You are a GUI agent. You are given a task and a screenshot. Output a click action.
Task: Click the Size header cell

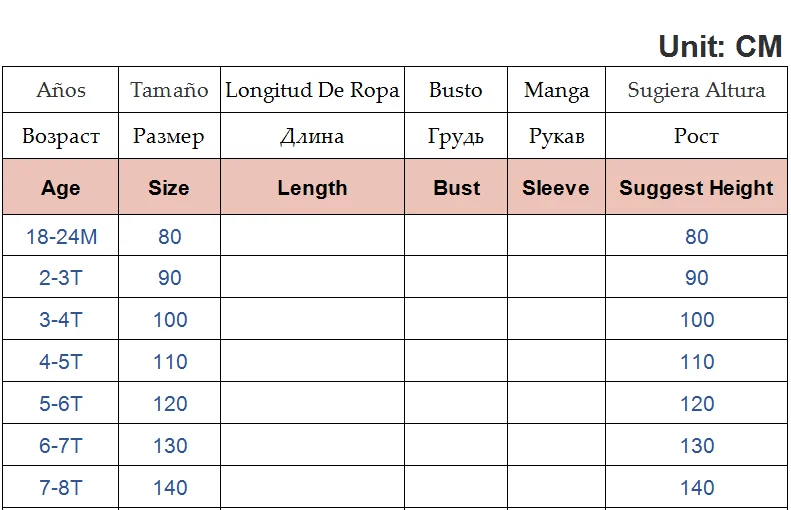coord(169,188)
